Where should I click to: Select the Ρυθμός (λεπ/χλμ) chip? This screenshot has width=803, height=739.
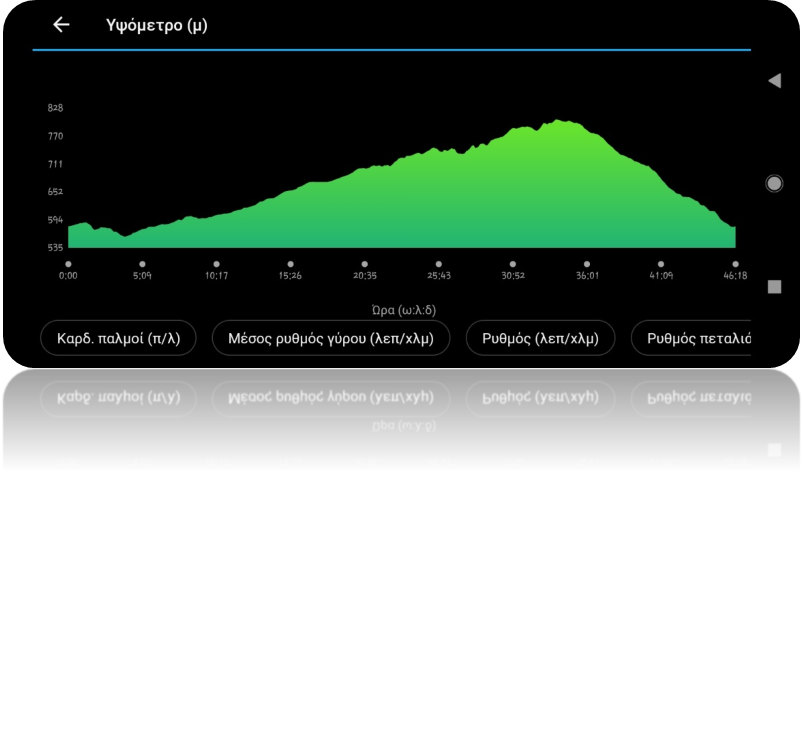(x=540, y=338)
